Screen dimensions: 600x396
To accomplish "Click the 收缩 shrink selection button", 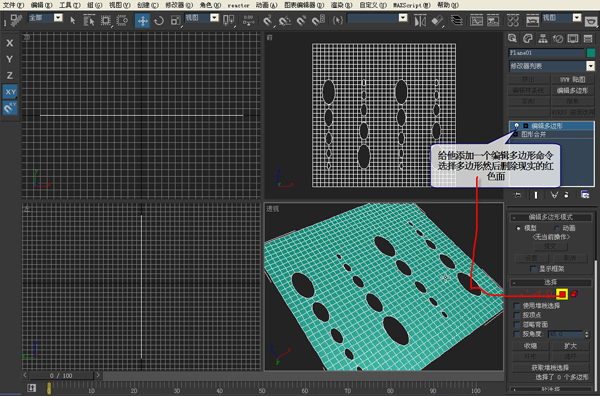I will tap(530, 346).
